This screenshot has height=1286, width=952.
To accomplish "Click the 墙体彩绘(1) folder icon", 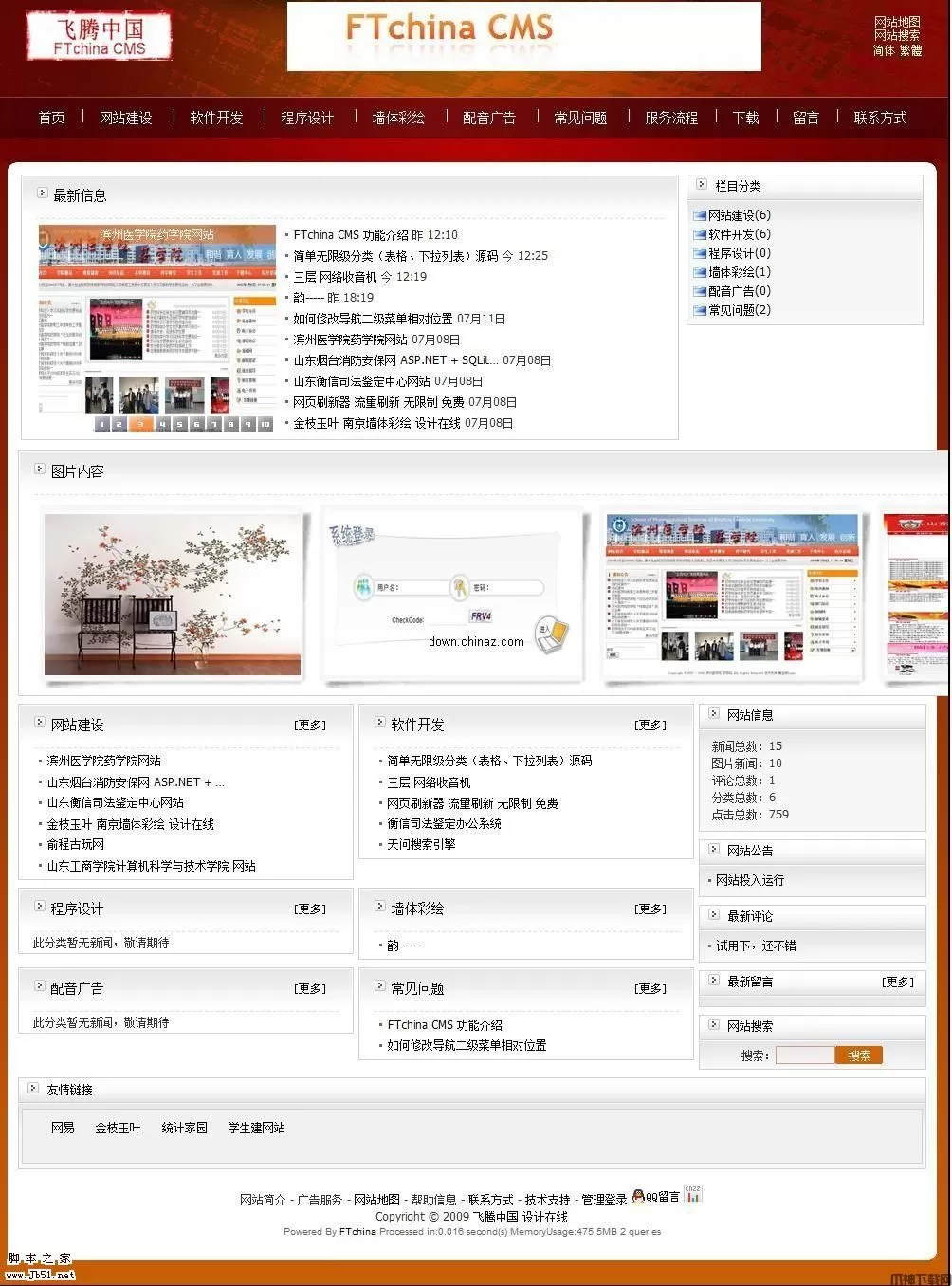I will 698,272.
